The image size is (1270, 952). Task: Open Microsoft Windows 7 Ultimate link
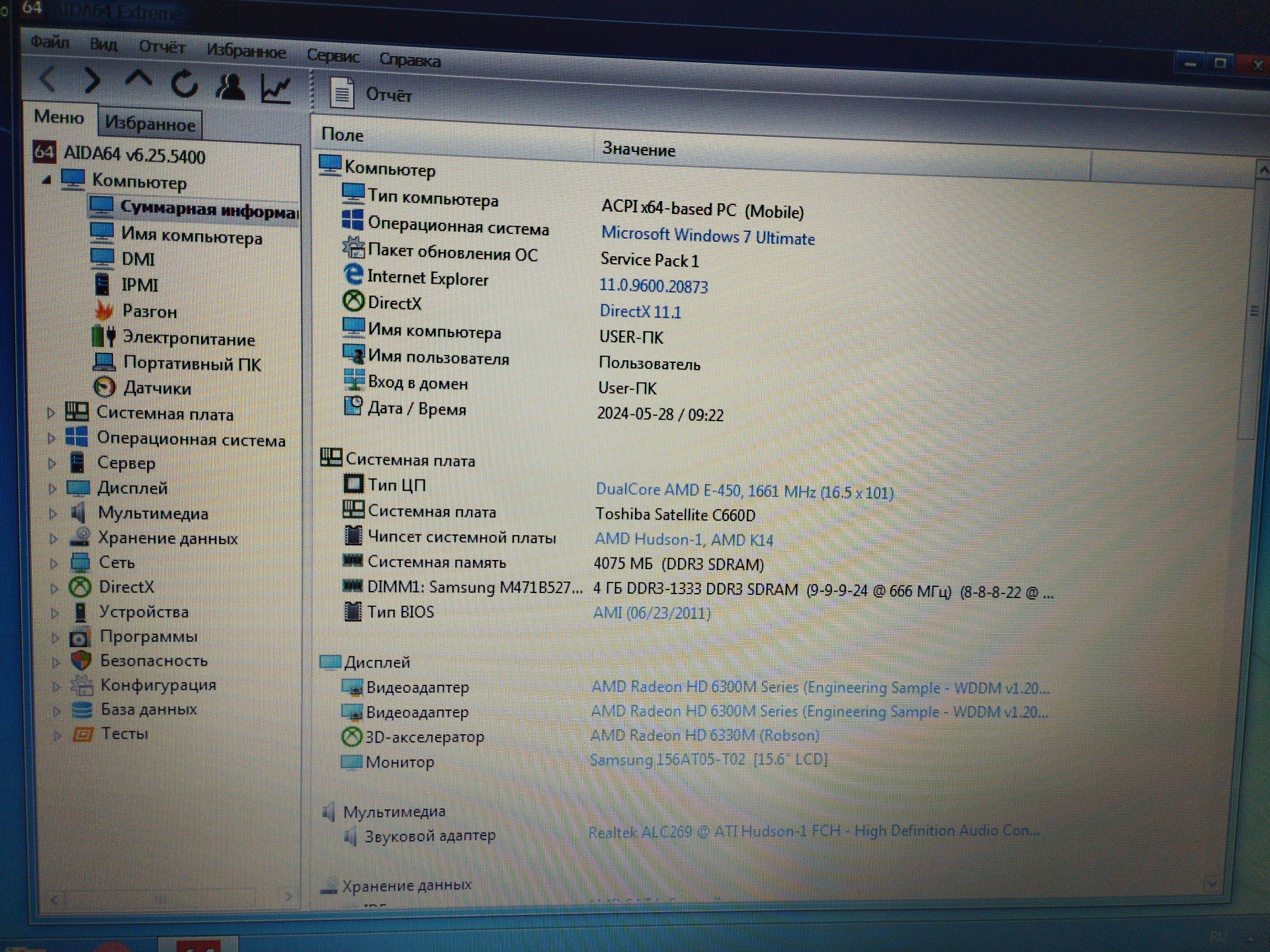point(708,236)
